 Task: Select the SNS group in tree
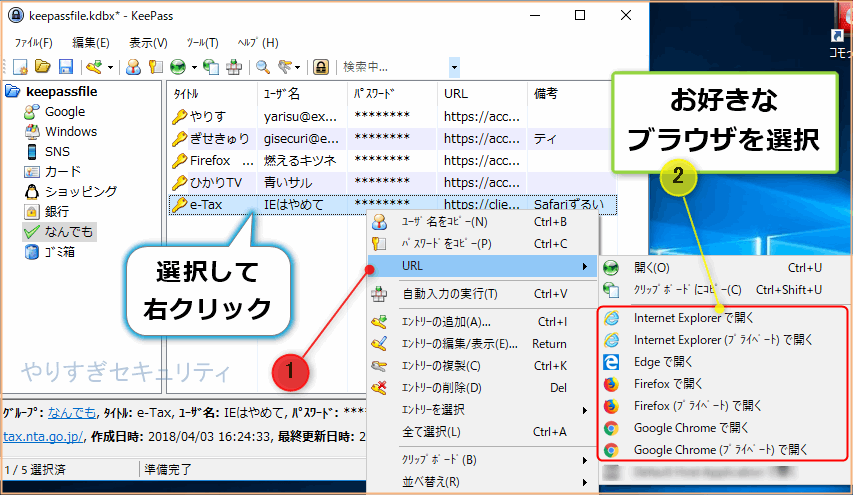pos(57,151)
